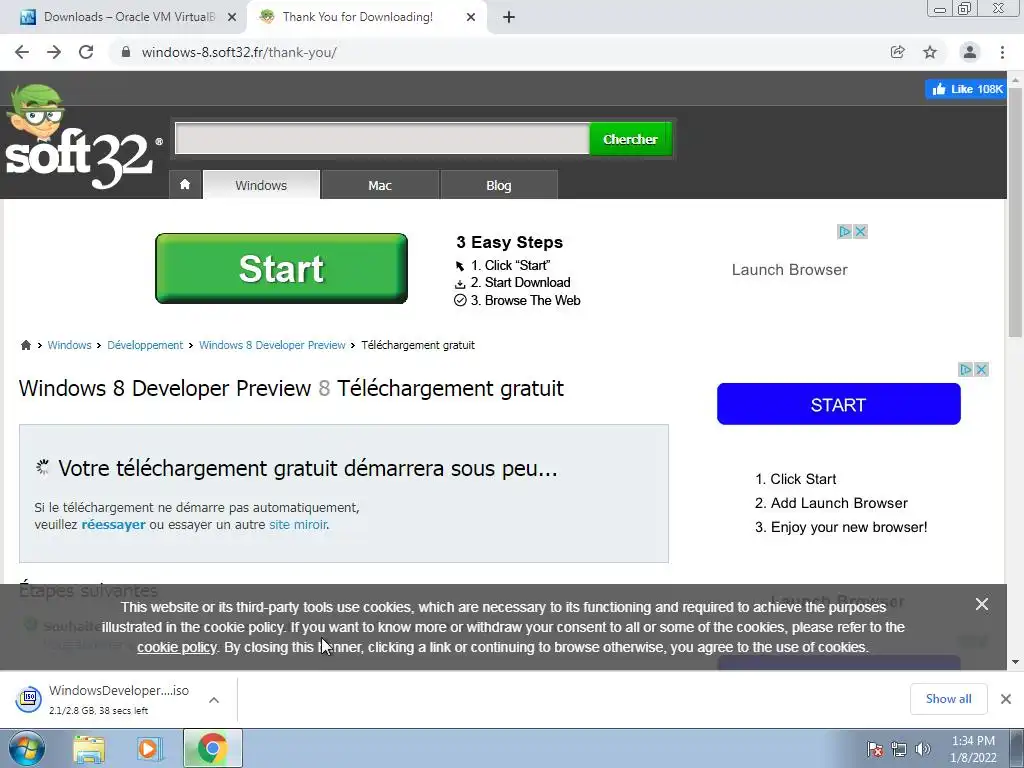Expand the download item options chevron
1024x768 pixels.
pos(214,699)
